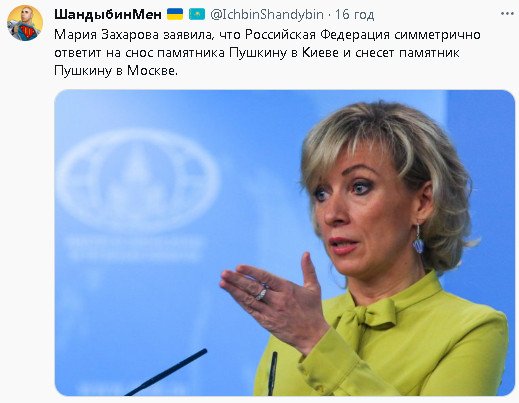The width and height of the screenshot is (519, 403).
Task: Open the three-dot more options menu
Action: click(x=507, y=14)
